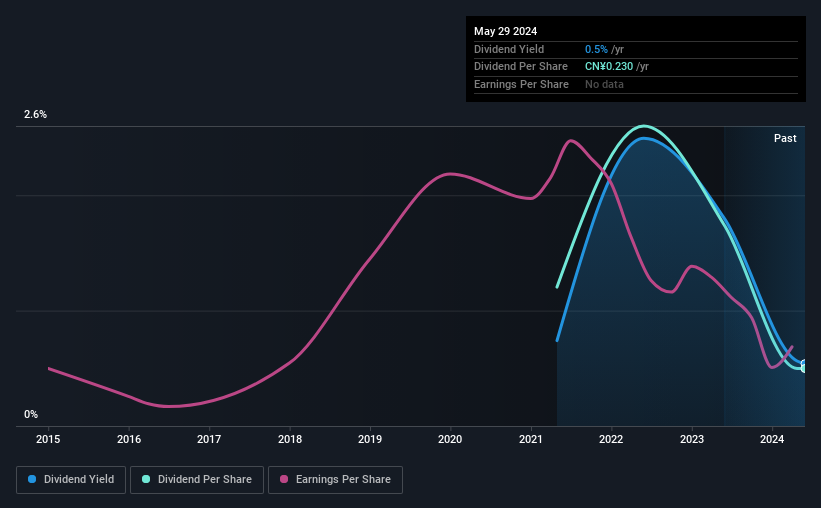The image size is (821, 508).
Task: Click the 2024 x-axis label
Action: click(772, 439)
